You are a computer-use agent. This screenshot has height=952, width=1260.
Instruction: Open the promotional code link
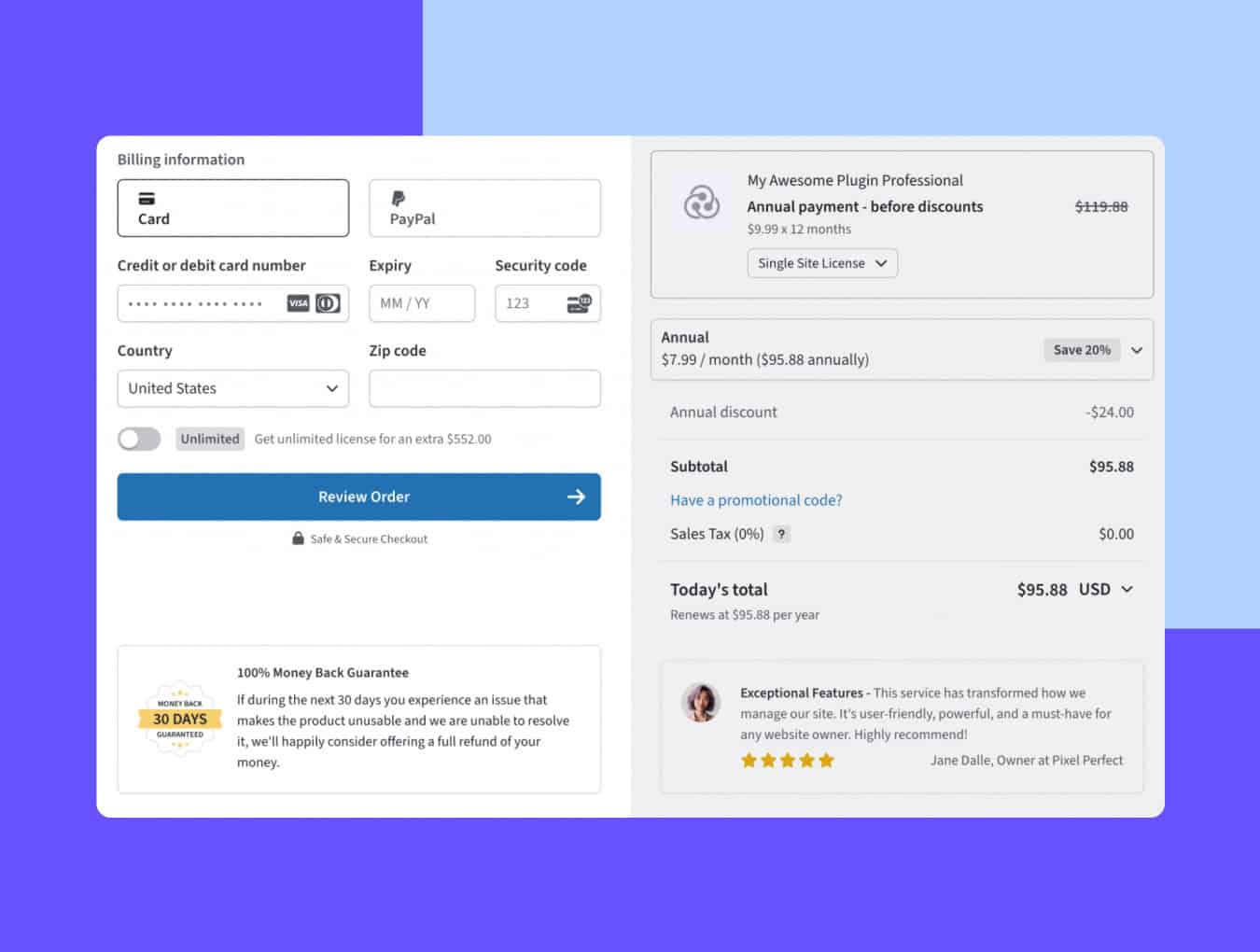[755, 499]
